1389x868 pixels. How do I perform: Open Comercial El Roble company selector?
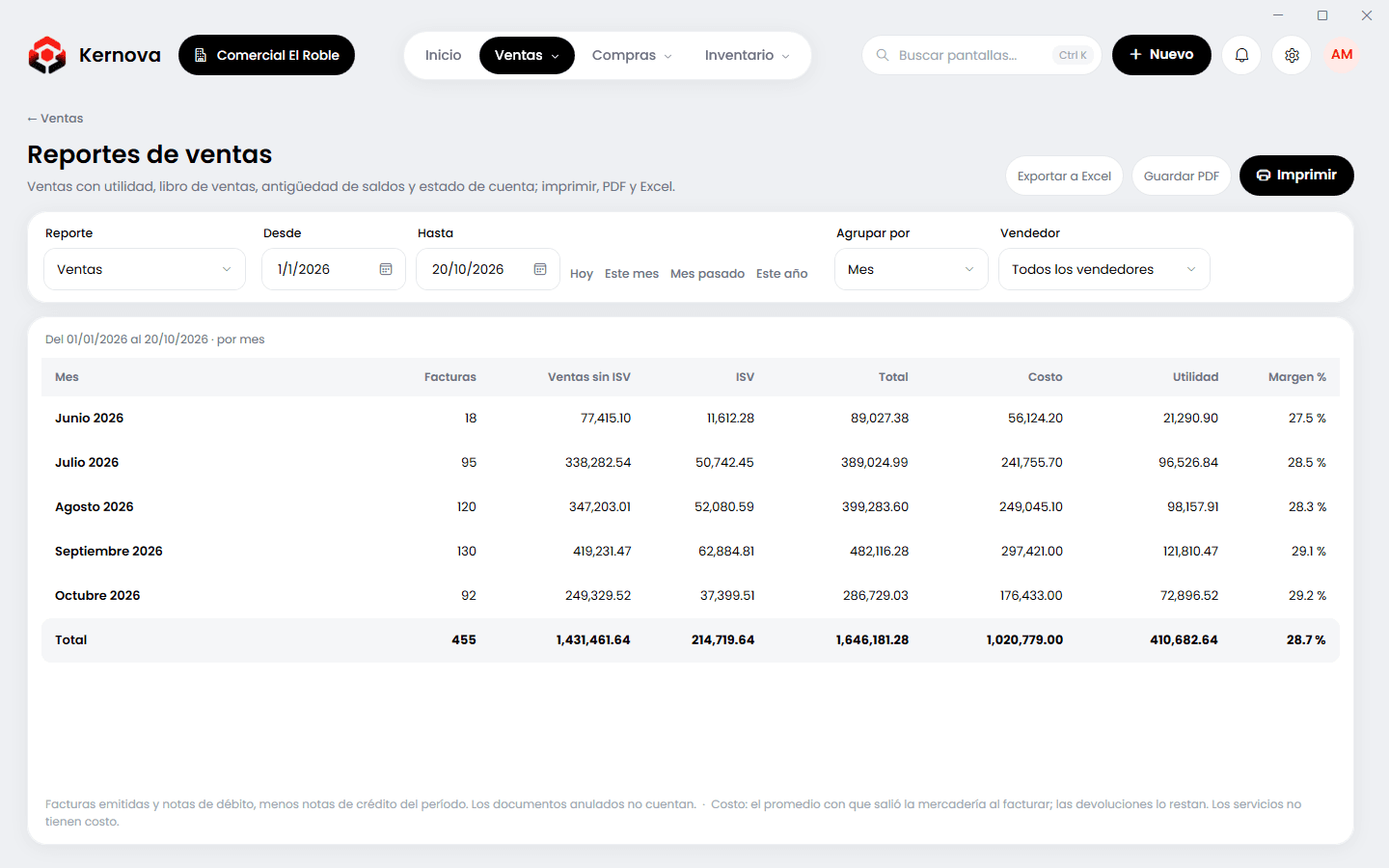pyautogui.click(x=266, y=55)
